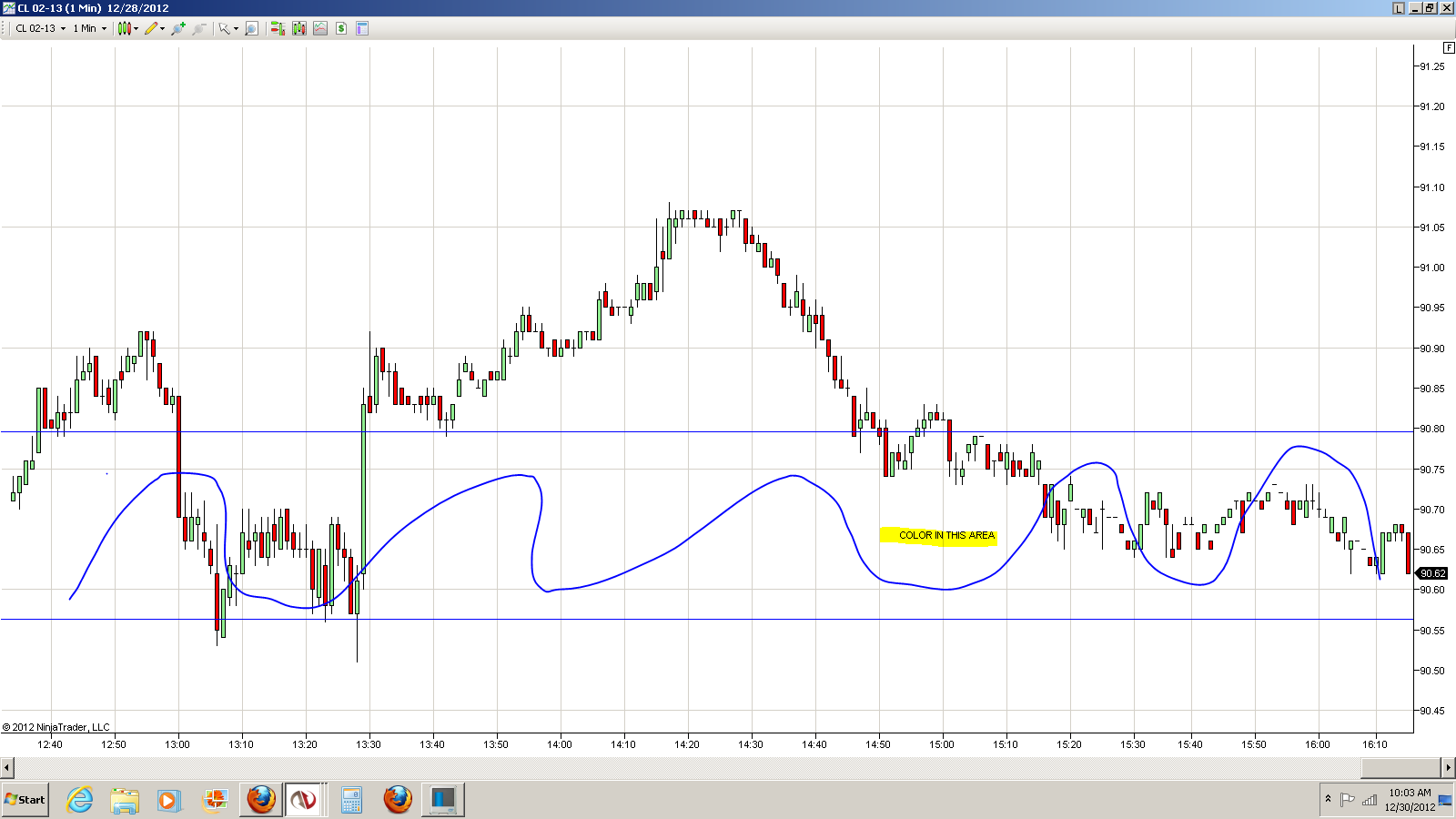Open Windows Media Player from taskbar
This screenshot has height=819, width=1456.
pyautogui.click(x=169, y=800)
